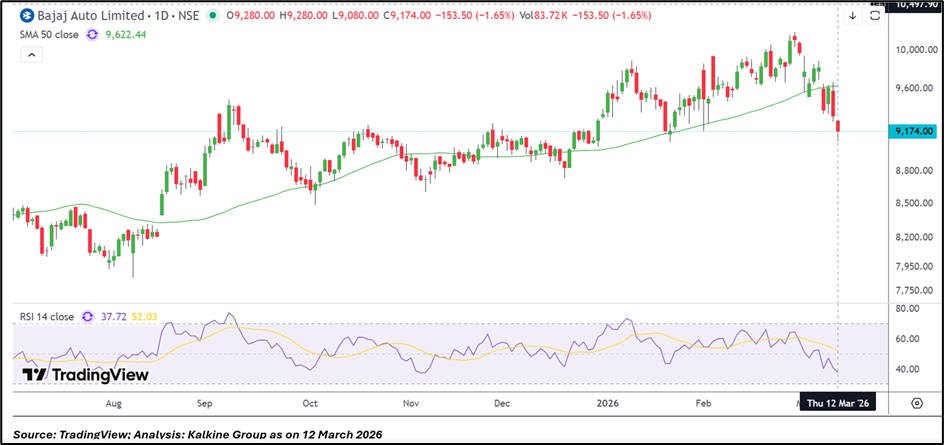
Task: Collapse the indicator legend with chevron button
Action: pos(31,54)
